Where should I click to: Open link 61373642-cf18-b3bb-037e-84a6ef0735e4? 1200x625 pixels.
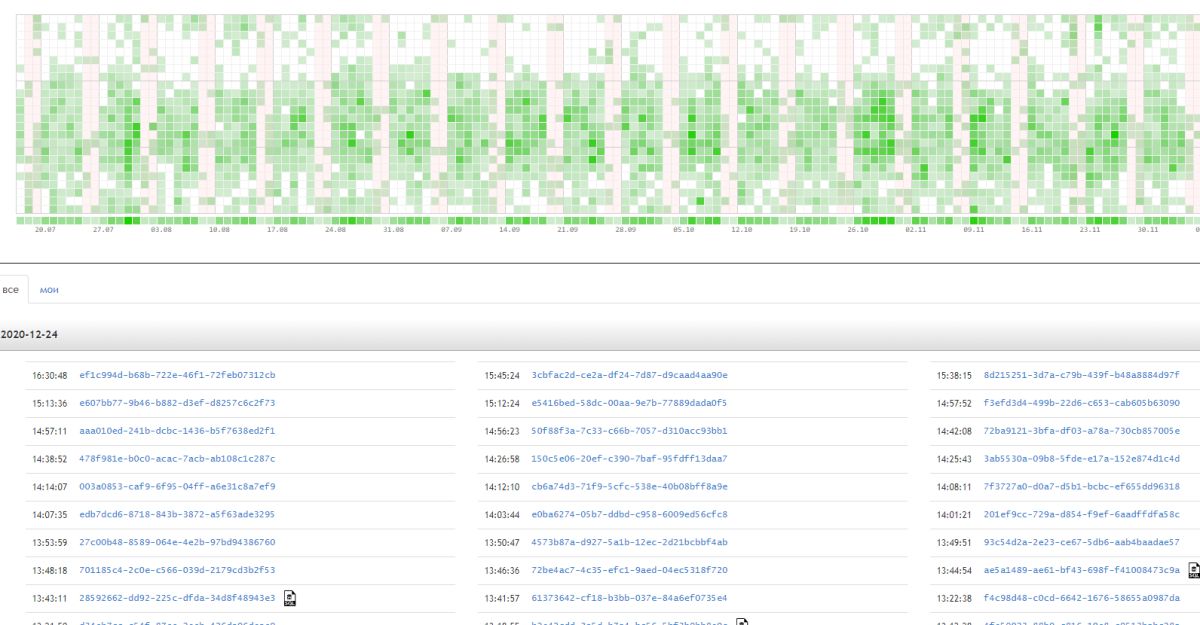pyautogui.click(x=630, y=598)
